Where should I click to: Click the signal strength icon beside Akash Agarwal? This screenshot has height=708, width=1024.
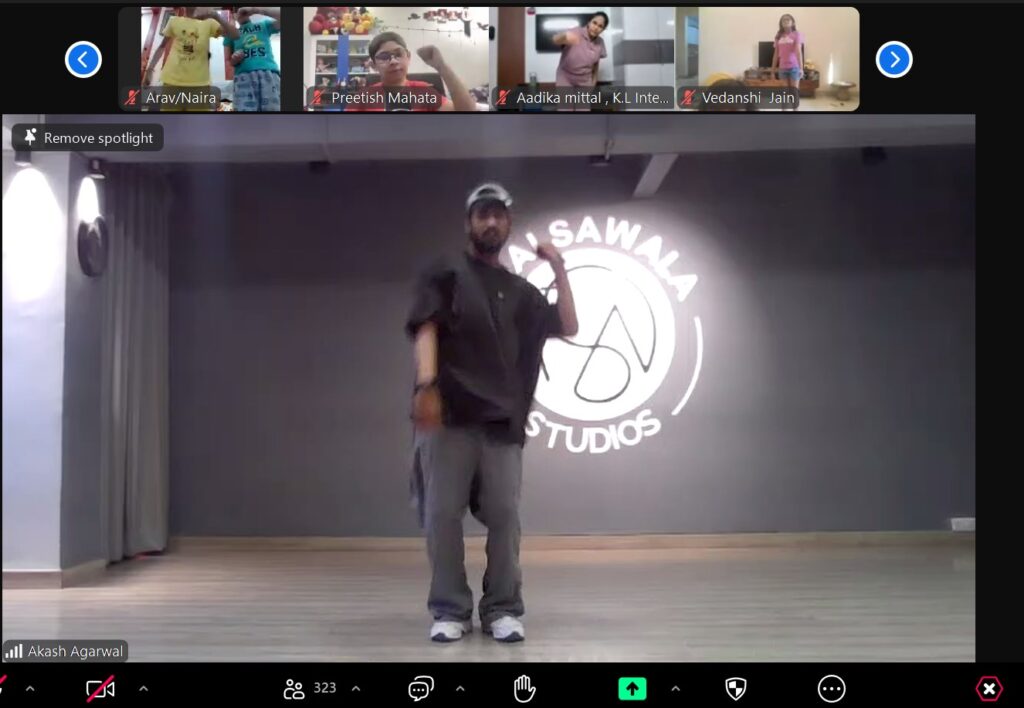point(14,651)
